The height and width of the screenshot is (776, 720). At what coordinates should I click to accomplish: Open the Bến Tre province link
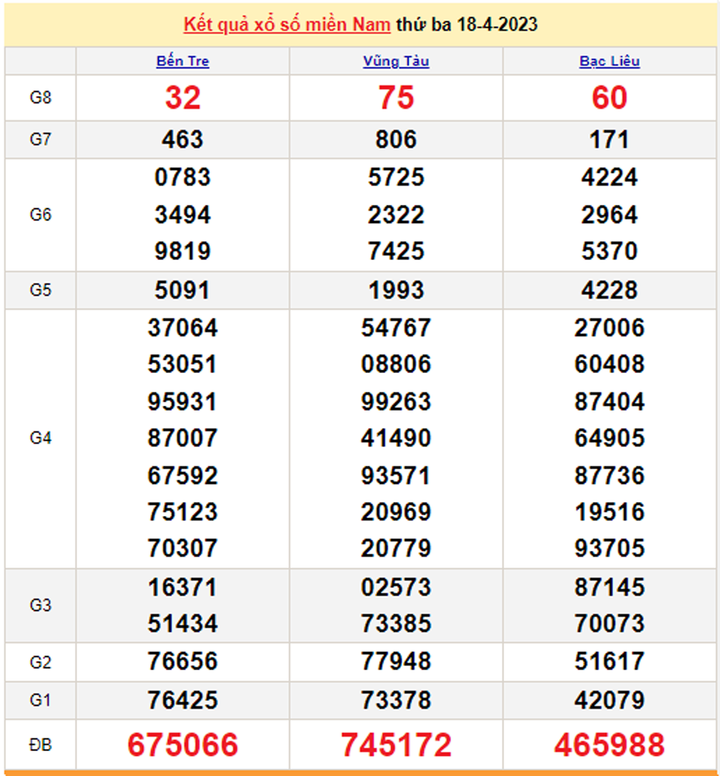pyautogui.click(x=183, y=61)
